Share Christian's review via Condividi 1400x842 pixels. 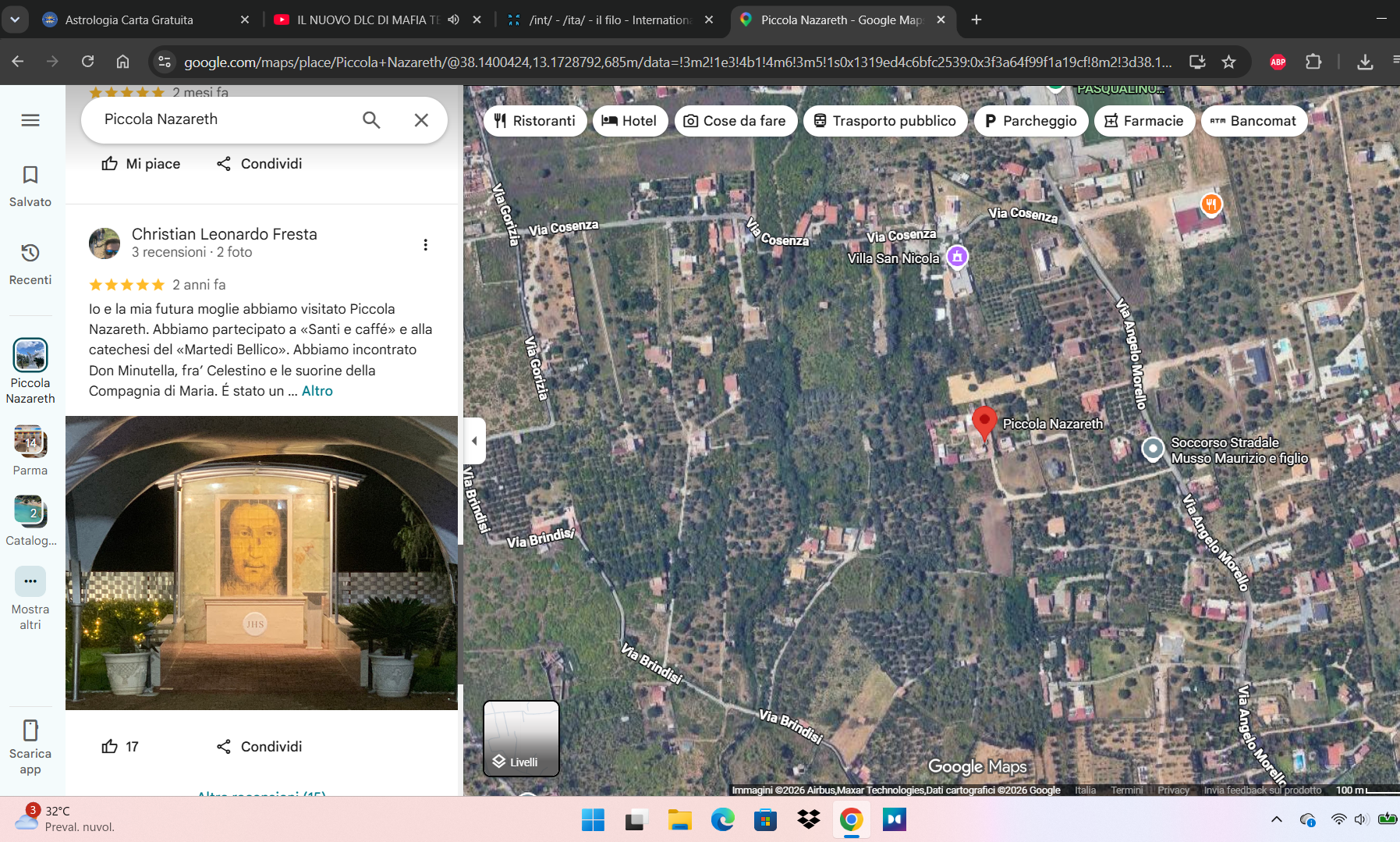click(260, 747)
